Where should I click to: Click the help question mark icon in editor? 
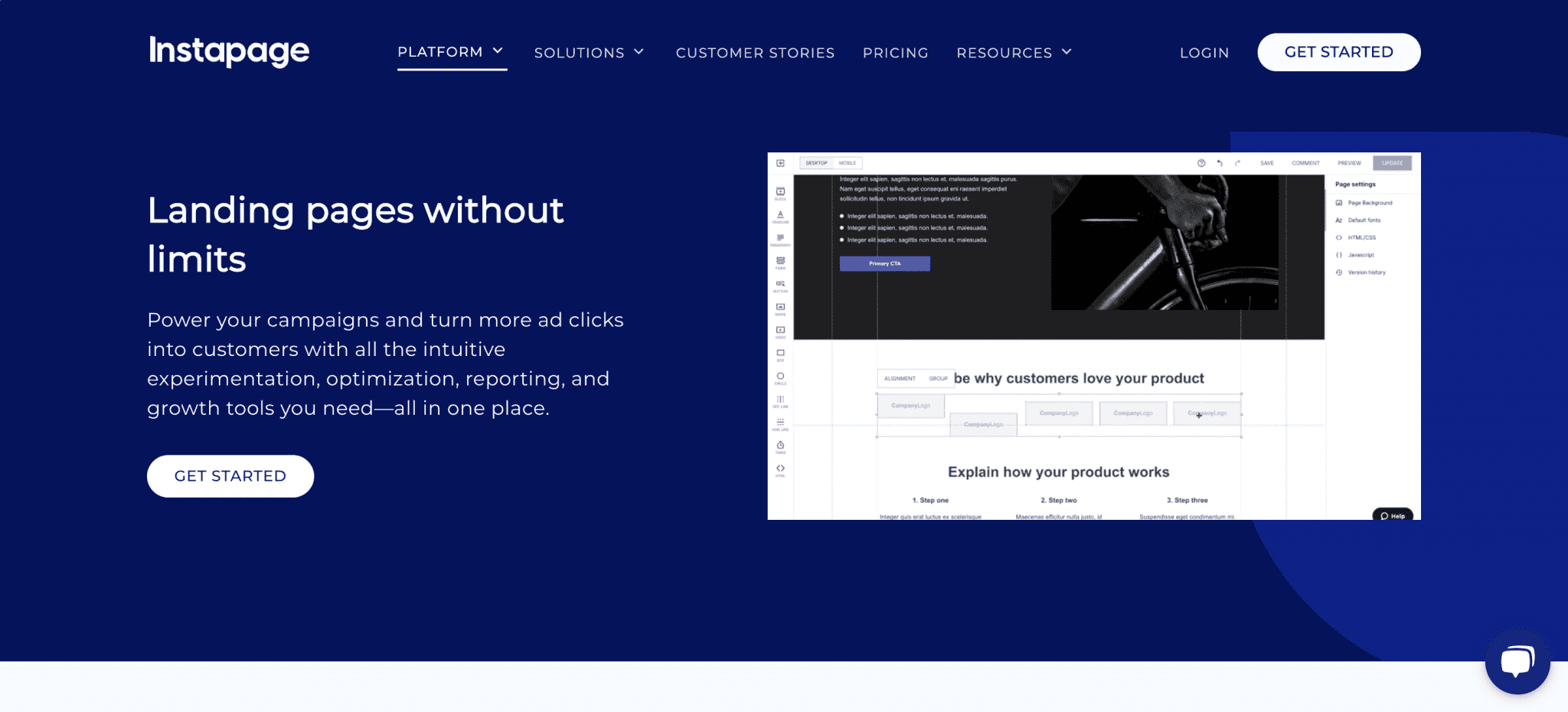(1201, 163)
